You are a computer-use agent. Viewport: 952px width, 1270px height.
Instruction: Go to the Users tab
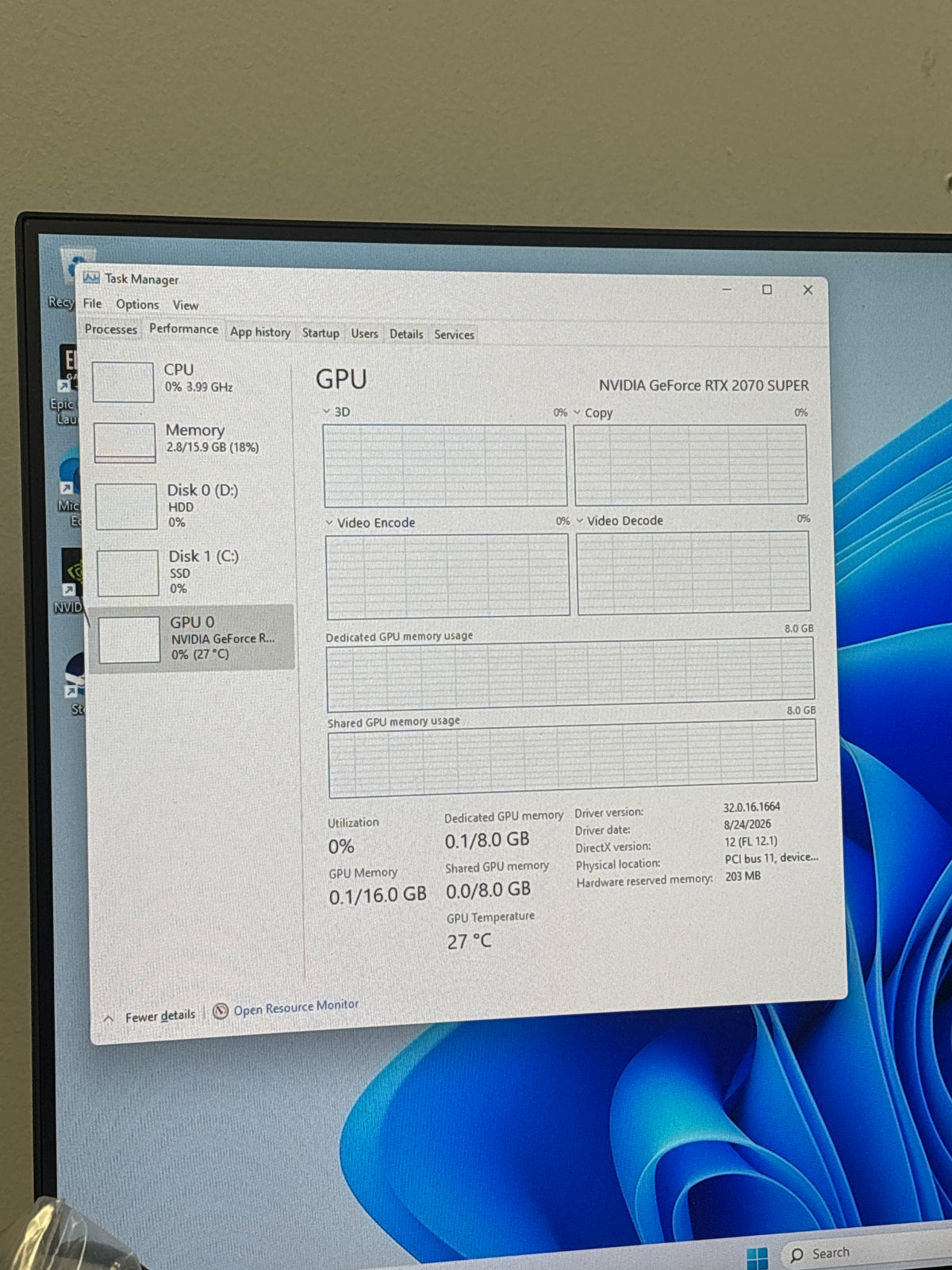click(365, 333)
